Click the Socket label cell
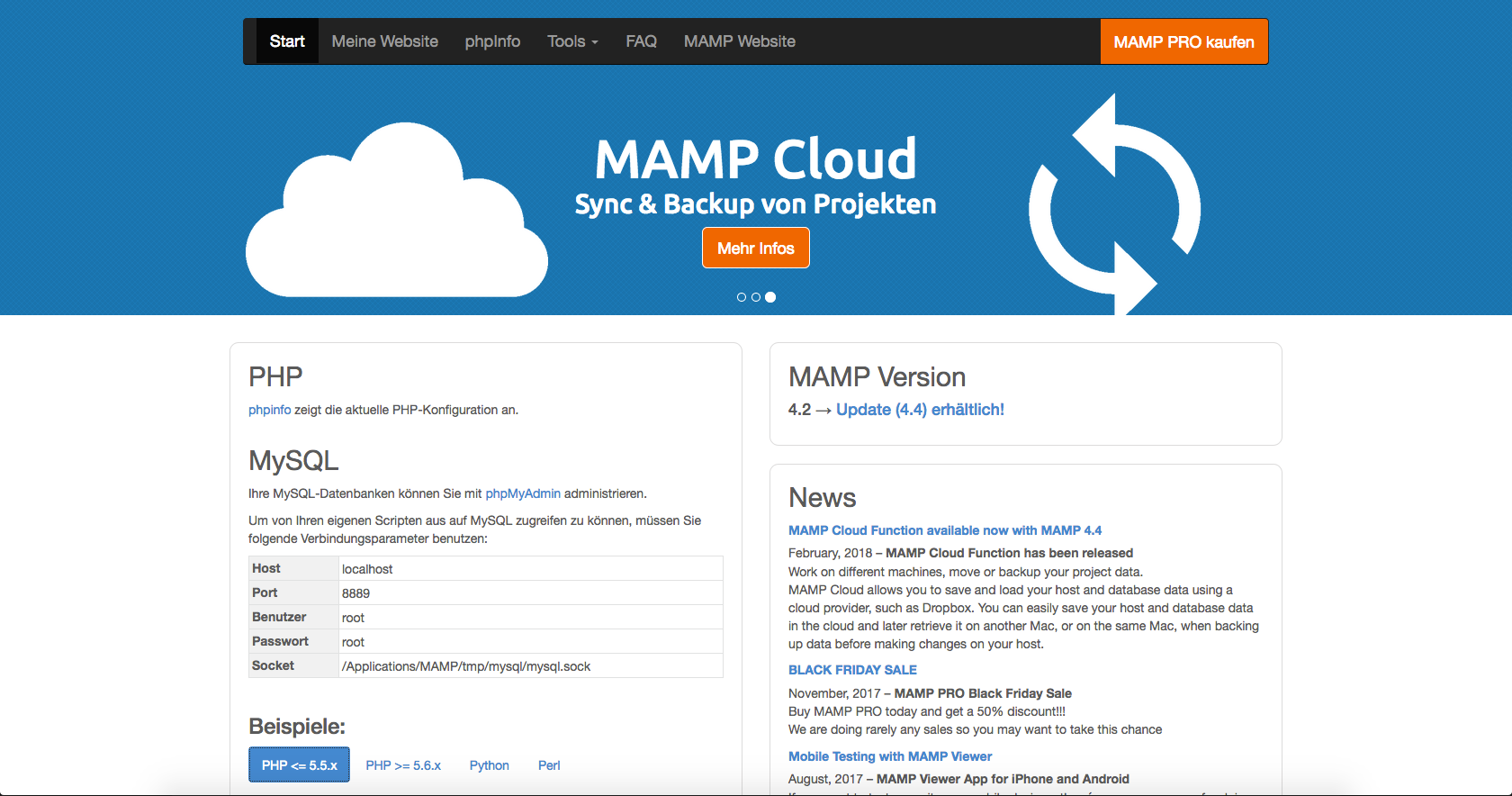This screenshot has width=1512, height=796. pyautogui.click(x=293, y=665)
